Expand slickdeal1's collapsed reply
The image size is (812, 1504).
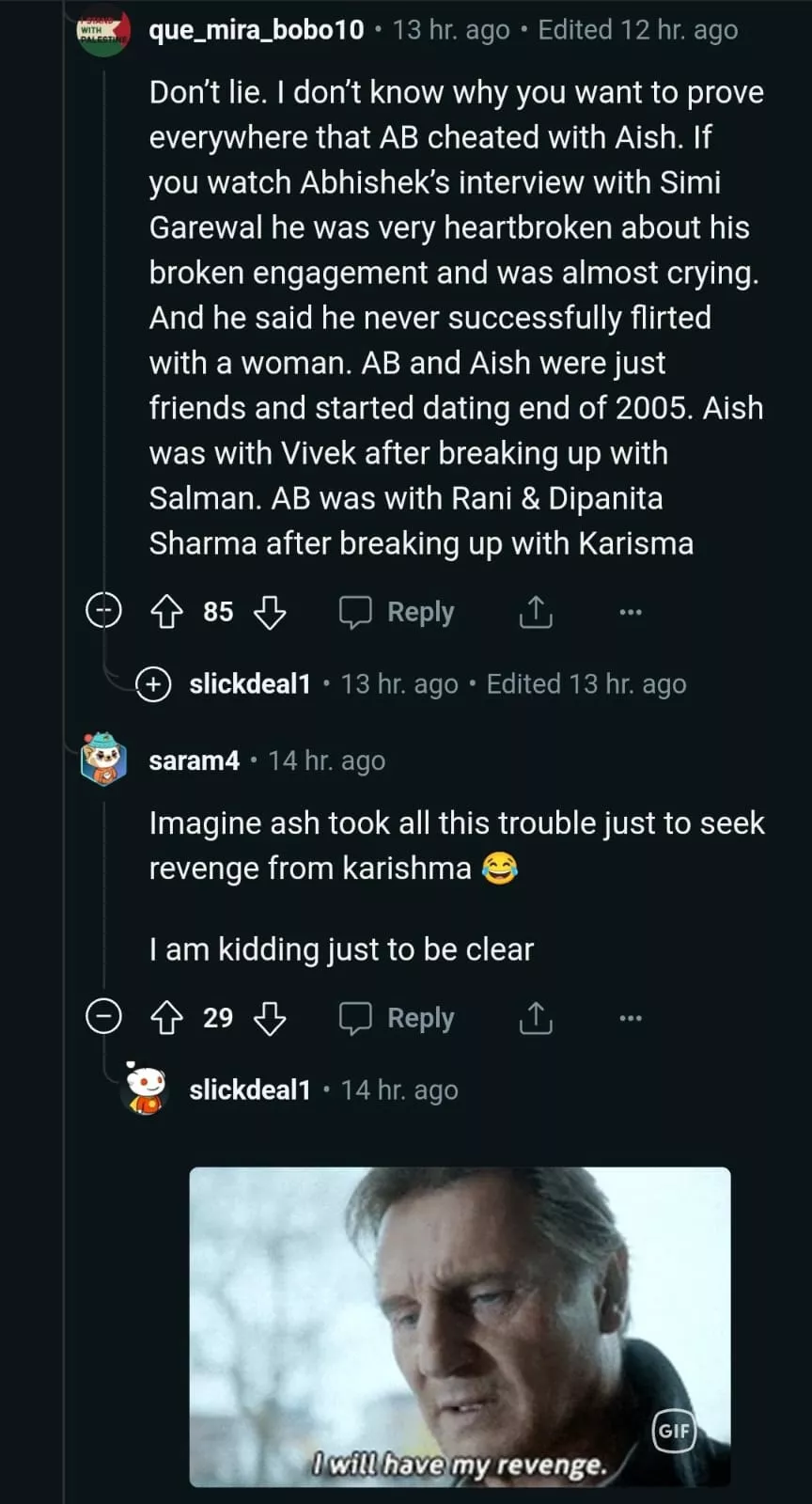pos(153,684)
